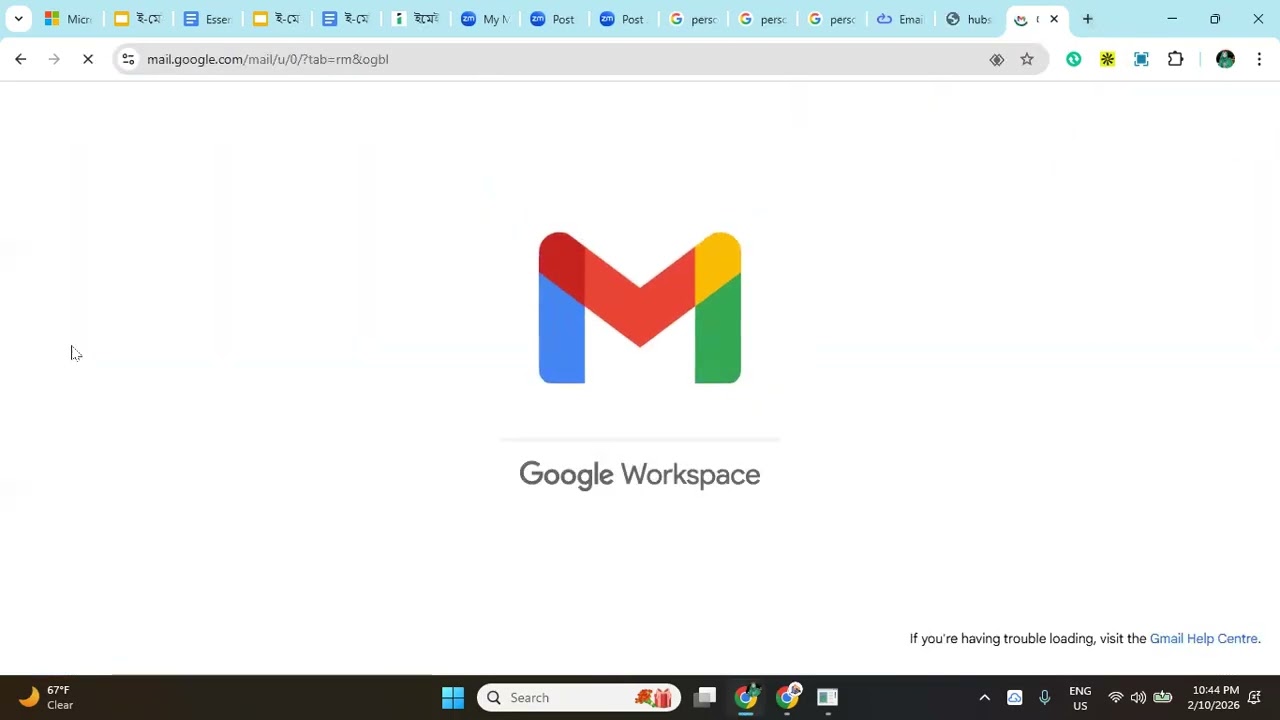Switch to the Esser document tab
This screenshot has width=1280, height=720.
(x=207, y=19)
